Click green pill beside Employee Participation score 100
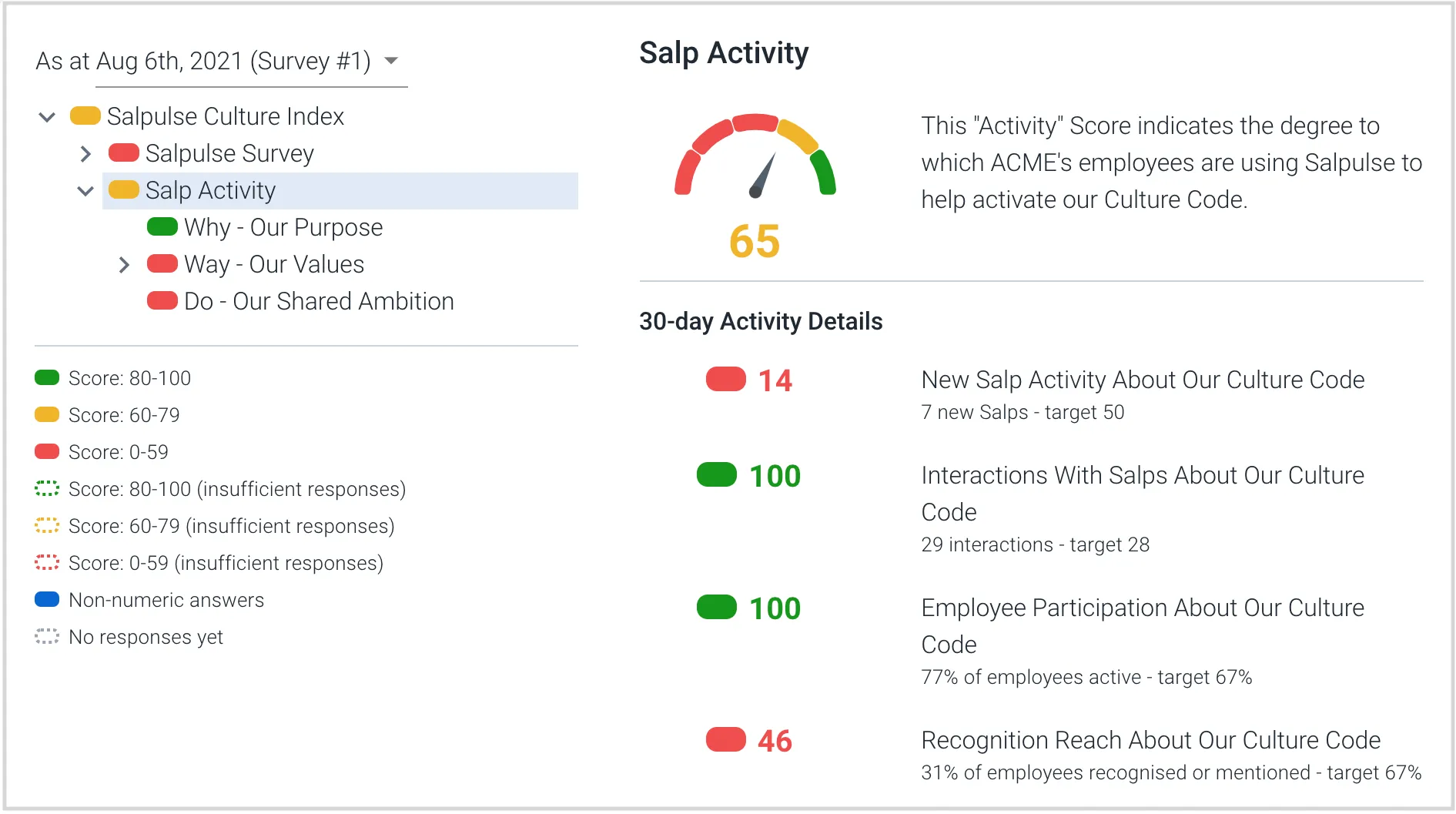1456x814 pixels. pyautogui.click(x=717, y=607)
